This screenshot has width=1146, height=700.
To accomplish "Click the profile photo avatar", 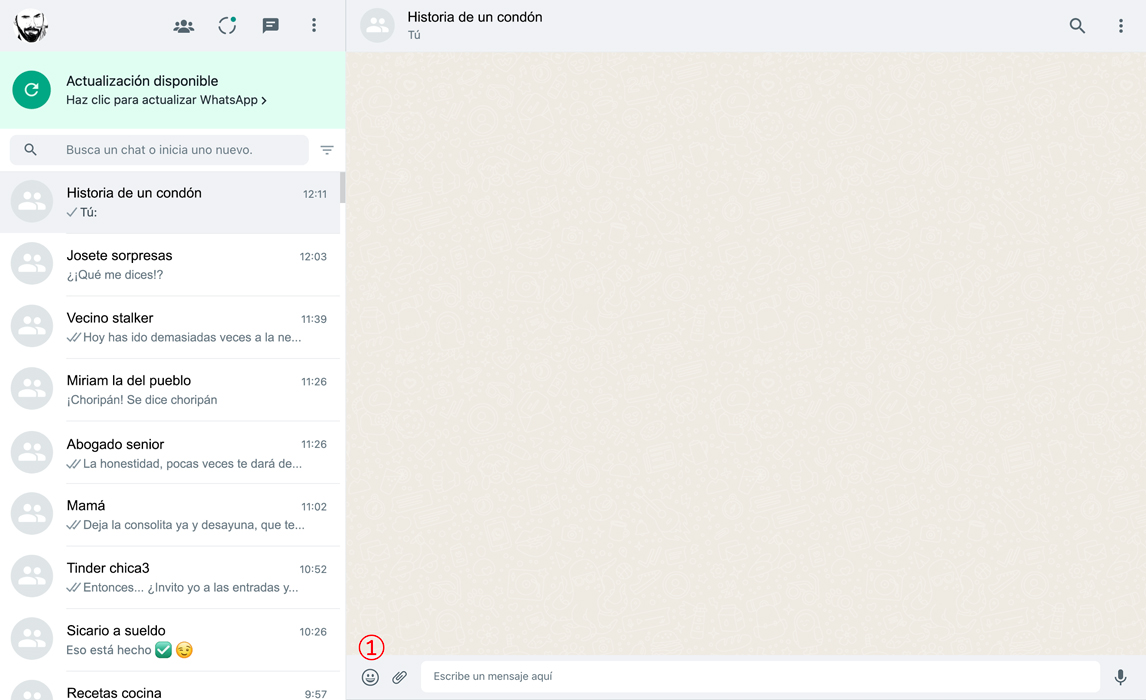I will [31, 26].
